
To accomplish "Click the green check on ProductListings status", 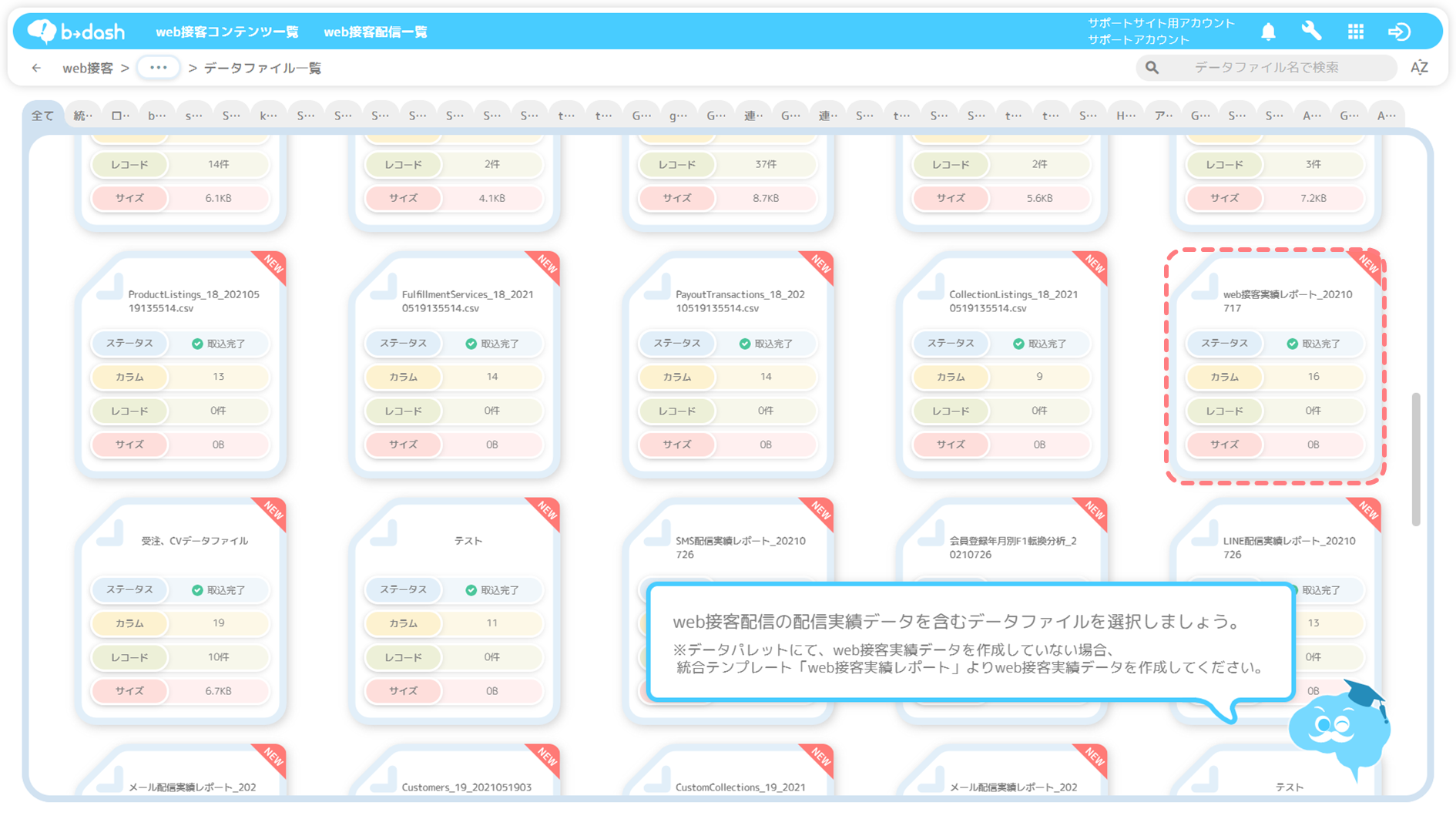I will coord(197,344).
